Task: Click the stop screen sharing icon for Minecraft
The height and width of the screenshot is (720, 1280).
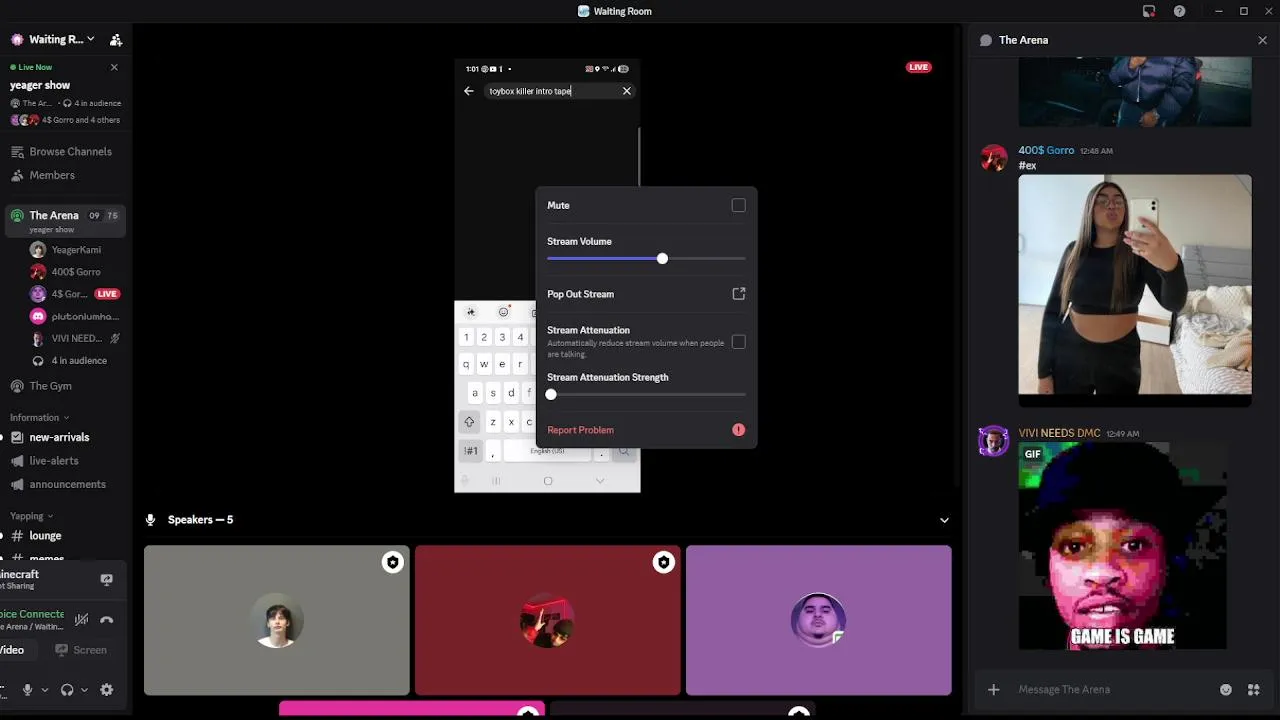Action: click(x=107, y=579)
